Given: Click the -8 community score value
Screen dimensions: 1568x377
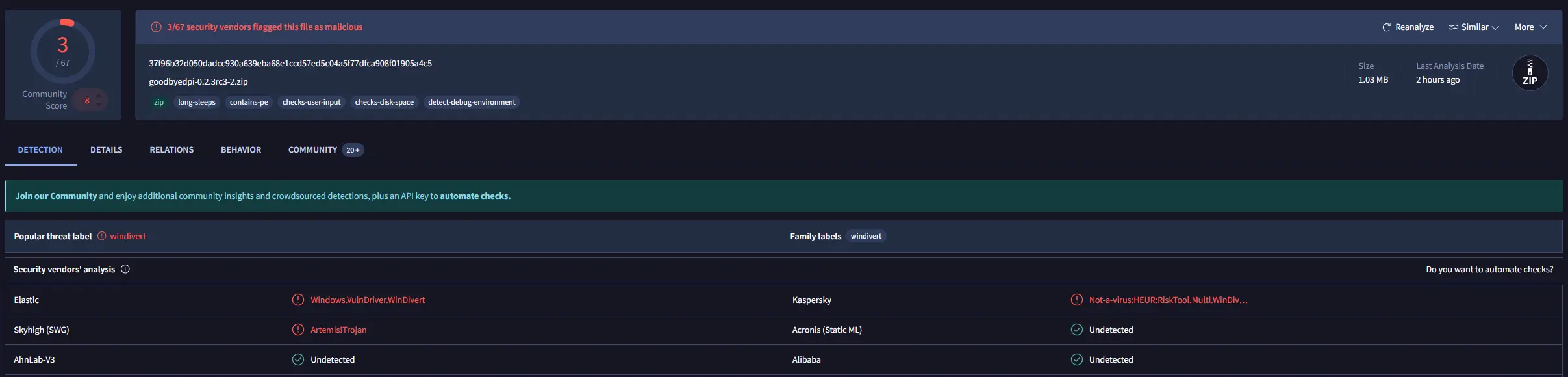Looking at the screenshot, I should click(86, 101).
